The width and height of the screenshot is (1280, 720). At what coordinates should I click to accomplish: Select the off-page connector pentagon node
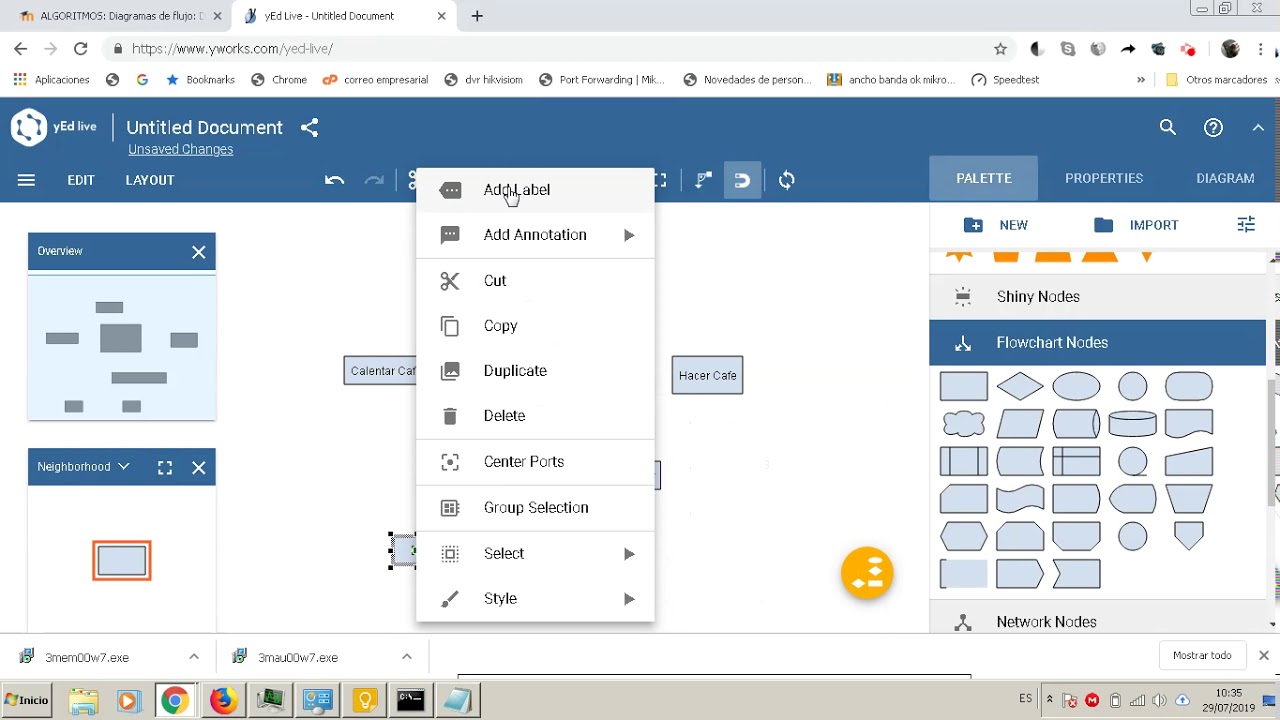(x=1189, y=536)
